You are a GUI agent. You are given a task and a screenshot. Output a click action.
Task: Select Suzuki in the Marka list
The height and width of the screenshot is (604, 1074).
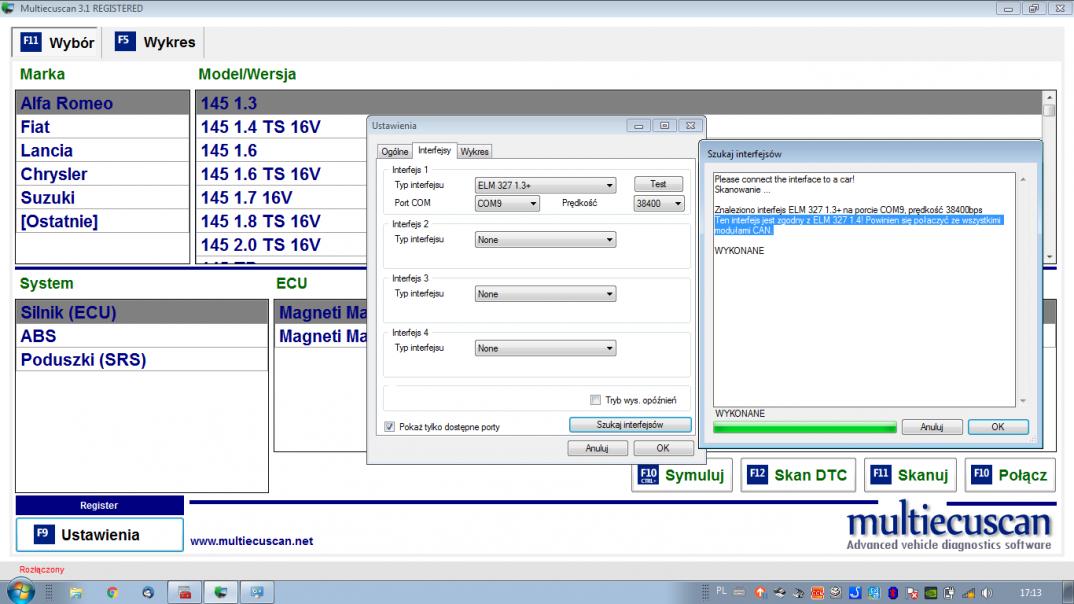coord(103,198)
